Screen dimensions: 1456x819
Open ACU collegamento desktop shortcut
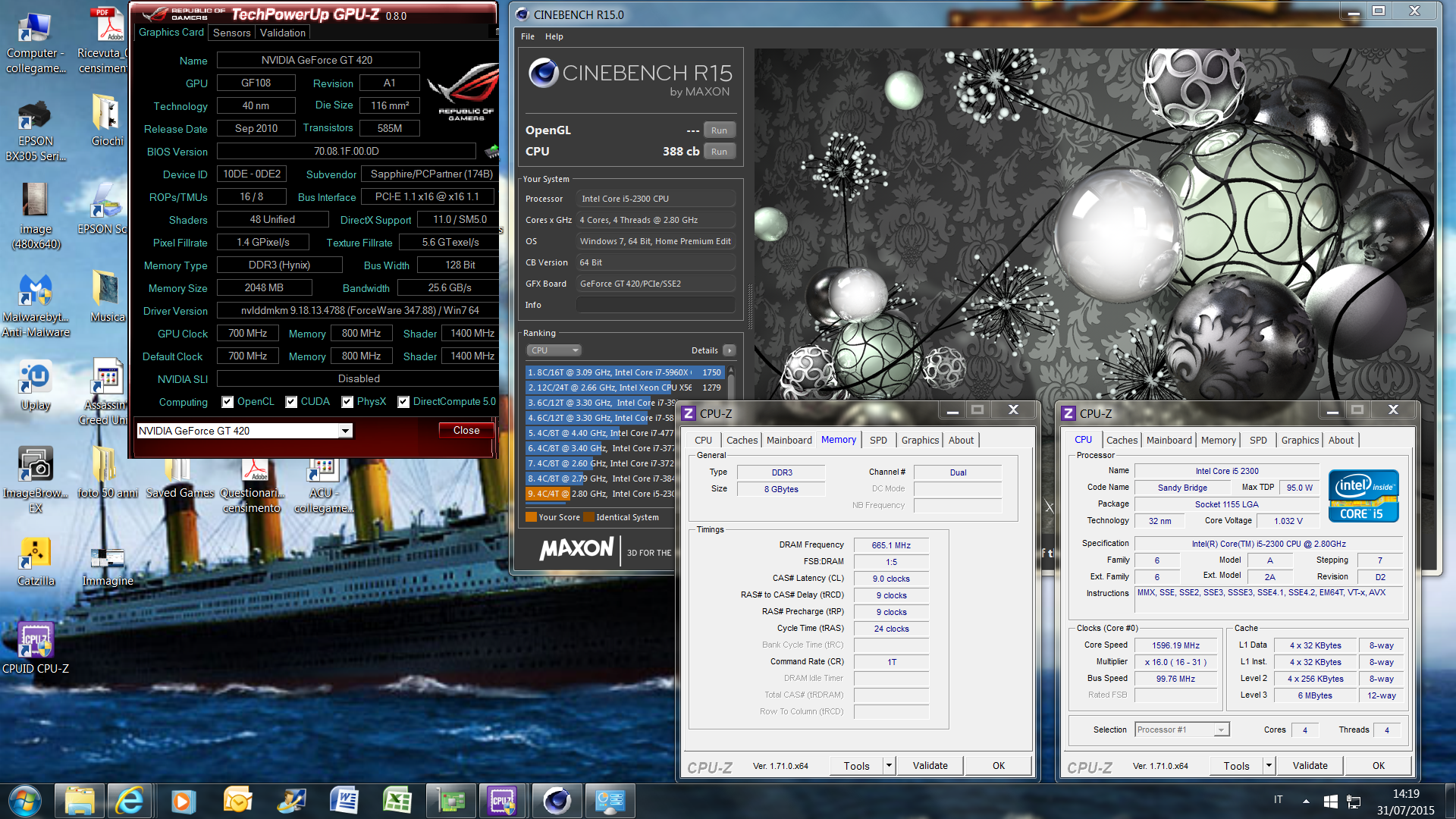[323, 486]
